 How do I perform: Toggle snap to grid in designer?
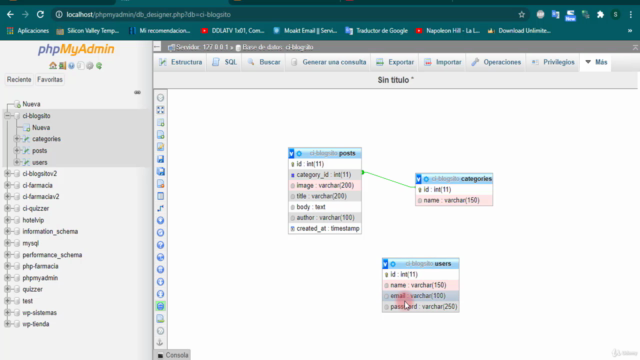pyautogui.click(x=160, y=269)
